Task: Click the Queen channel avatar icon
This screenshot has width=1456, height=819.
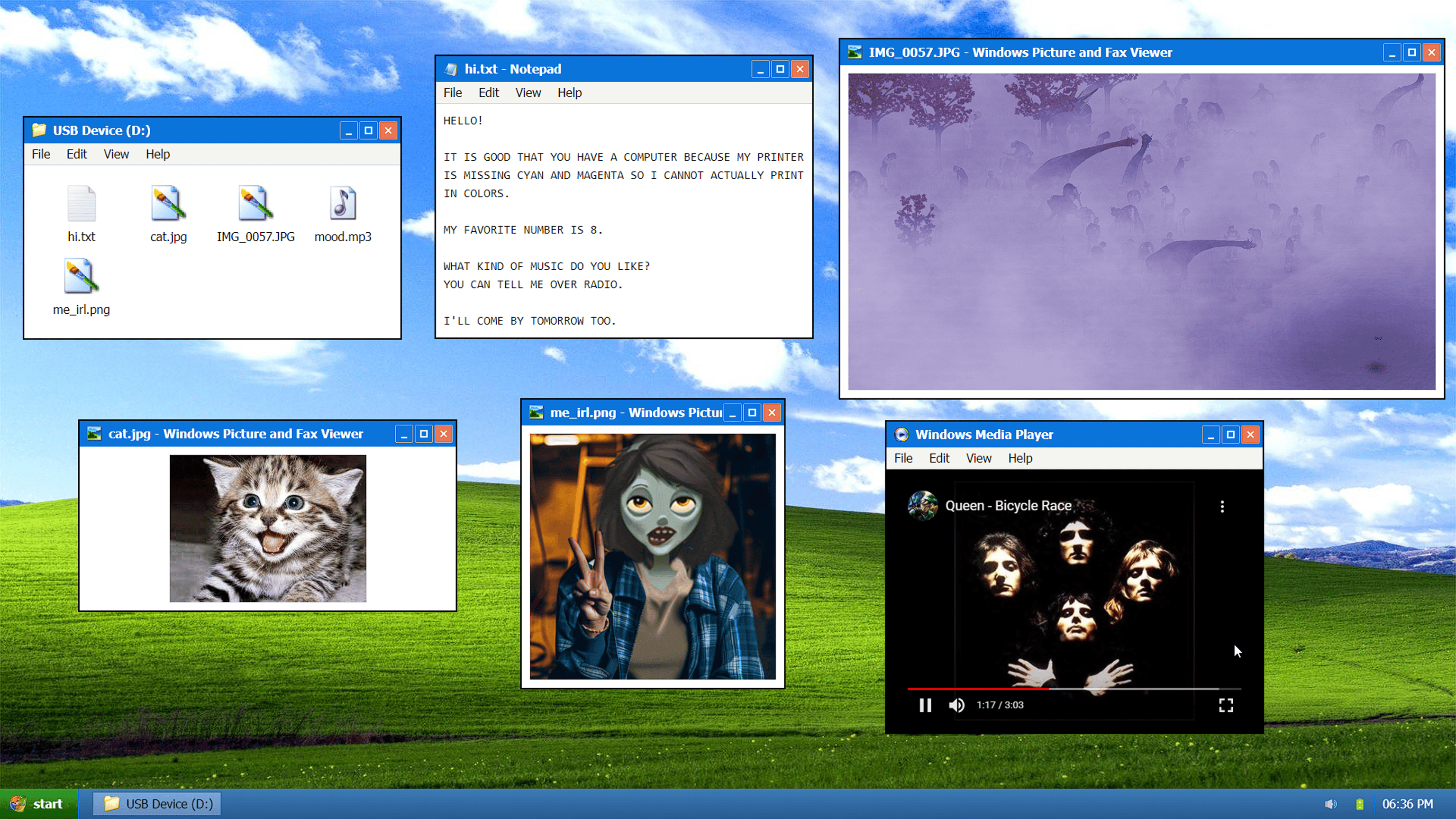Action: point(922,505)
